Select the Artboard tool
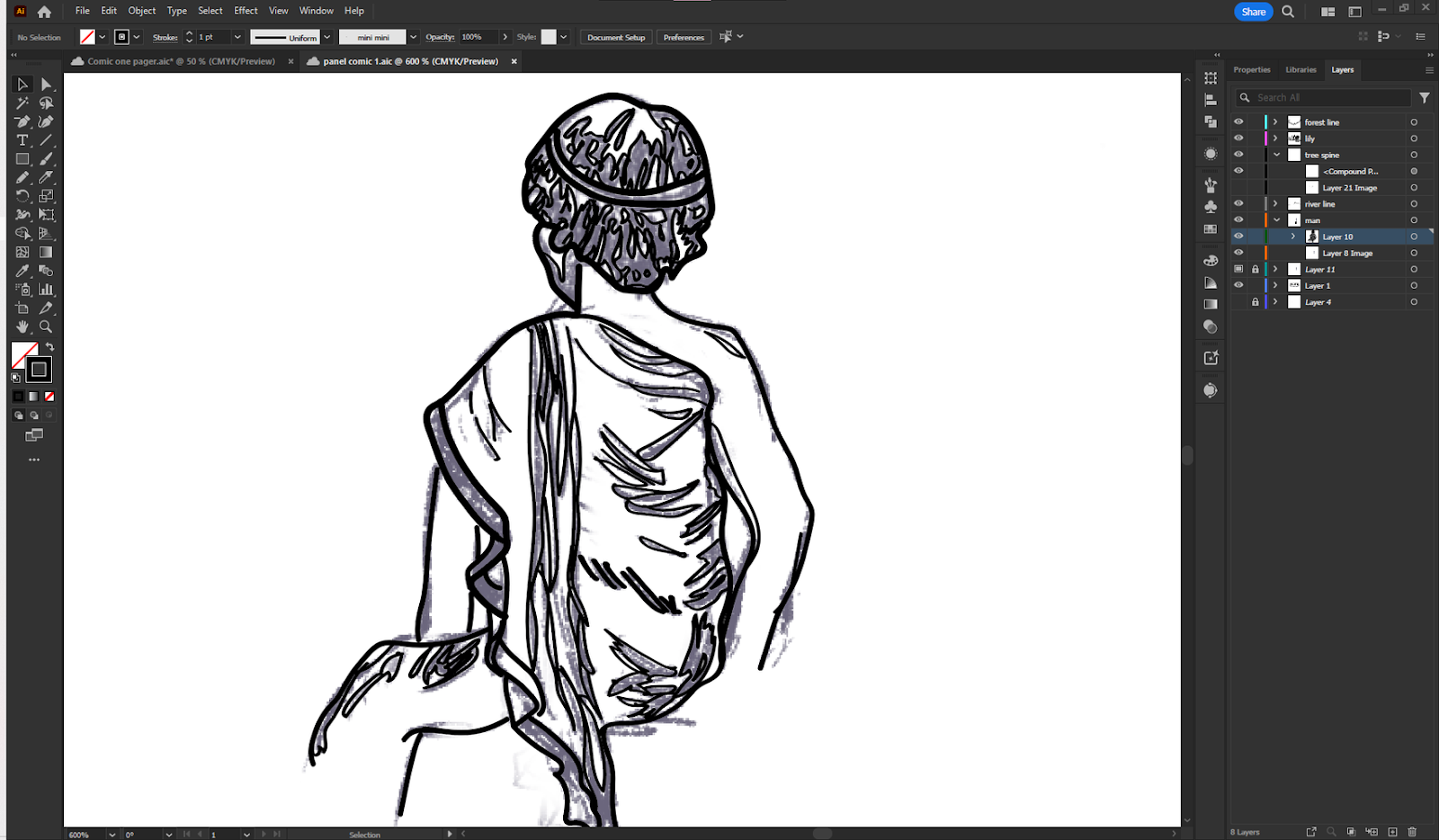The image size is (1439, 840). (x=22, y=308)
